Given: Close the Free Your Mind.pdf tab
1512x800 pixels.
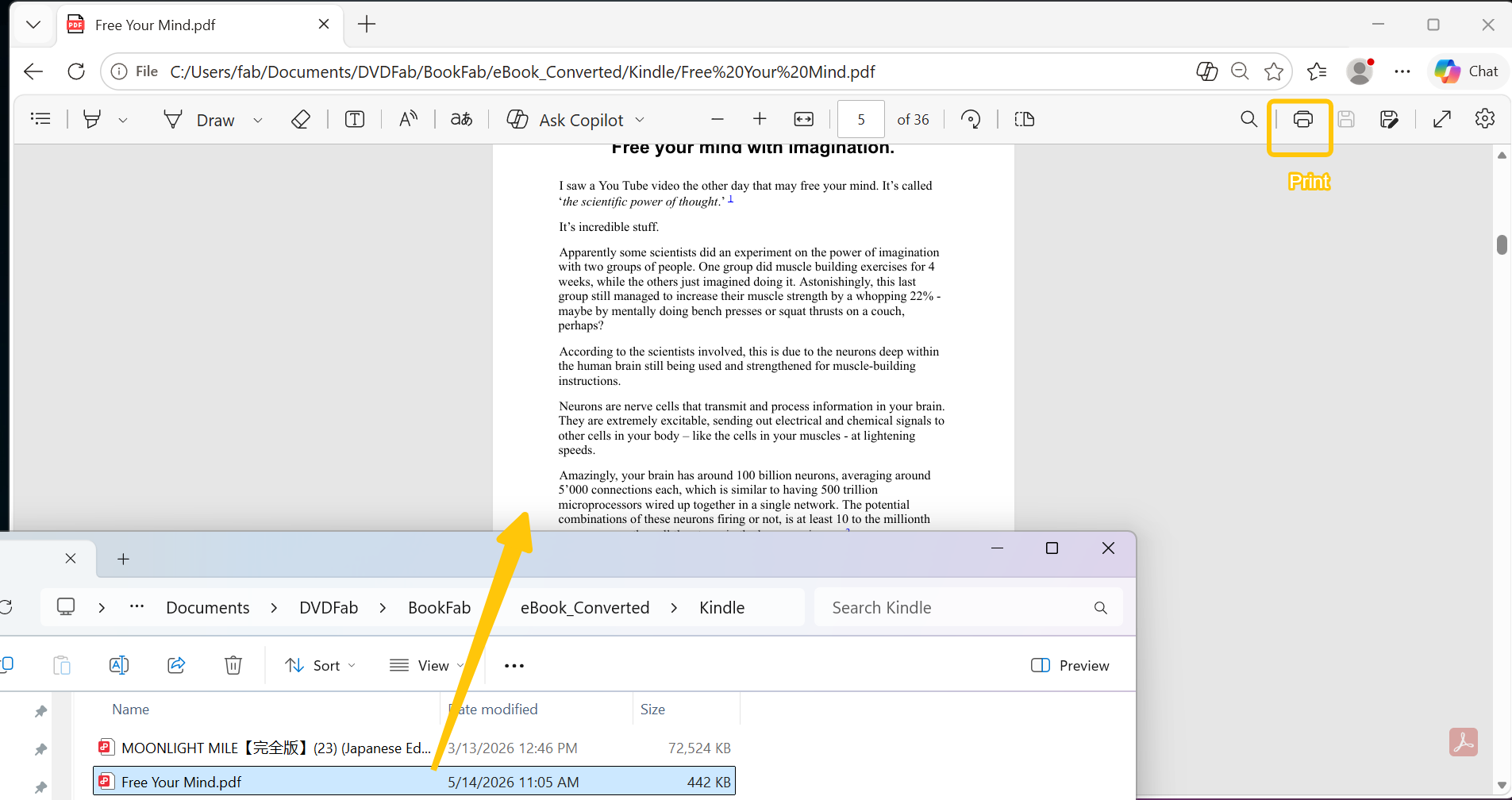Looking at the screenshot, I should point(324,25).
